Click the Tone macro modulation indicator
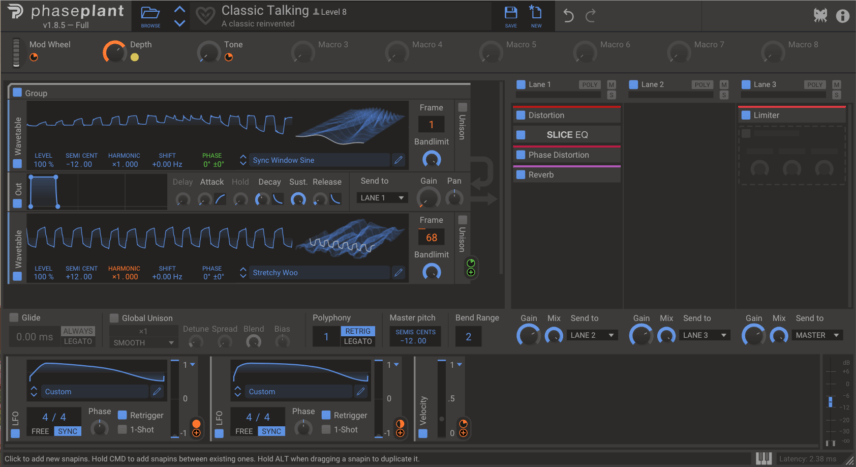The width and height of the screenshot is (856, 467). coord(229,57)
